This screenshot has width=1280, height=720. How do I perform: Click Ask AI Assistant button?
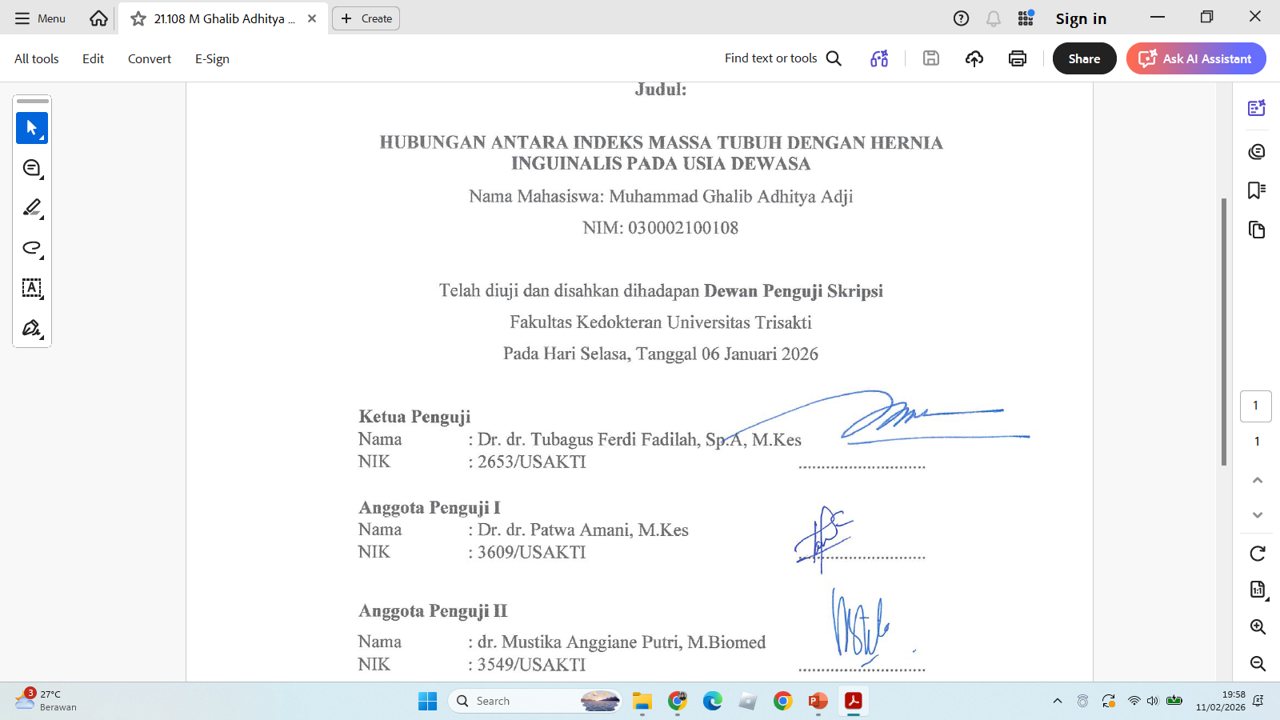1196,59
